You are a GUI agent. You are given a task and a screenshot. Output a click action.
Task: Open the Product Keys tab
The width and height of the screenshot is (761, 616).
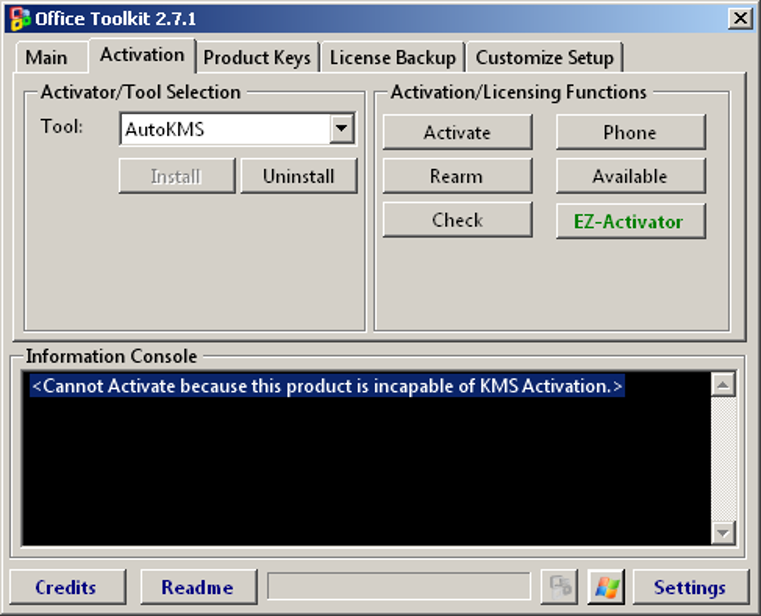[x=257, y=57]
